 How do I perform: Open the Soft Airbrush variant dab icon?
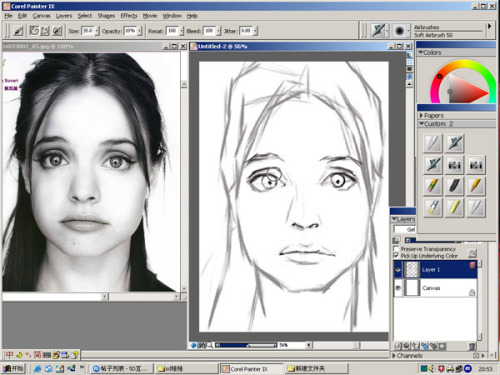[399, 31]
